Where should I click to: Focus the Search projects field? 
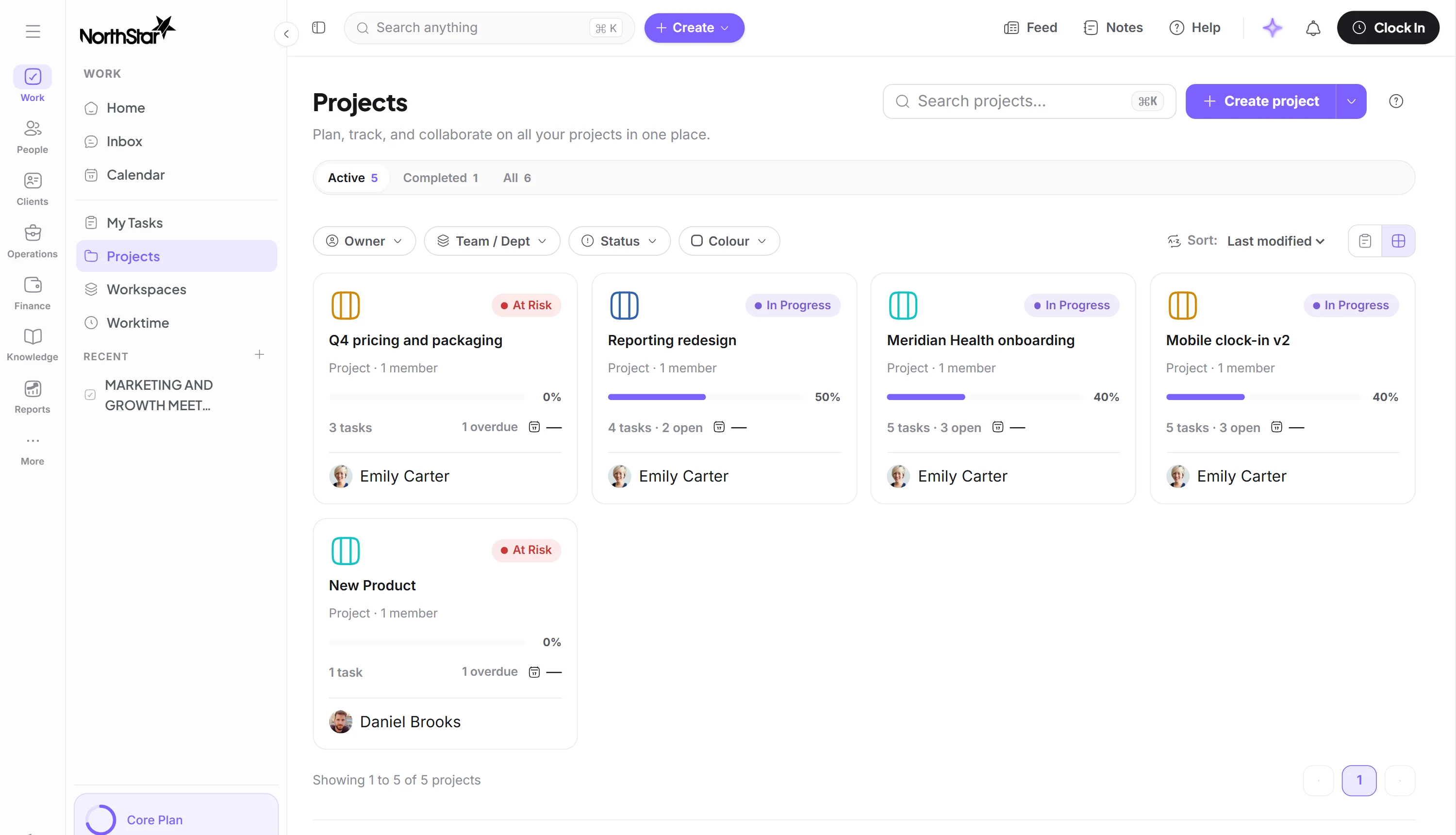click(1029, 101)
